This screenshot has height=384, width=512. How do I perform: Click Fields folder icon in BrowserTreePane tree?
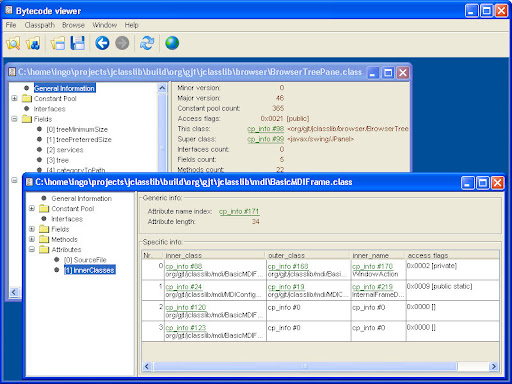click(x=27, y=119)
